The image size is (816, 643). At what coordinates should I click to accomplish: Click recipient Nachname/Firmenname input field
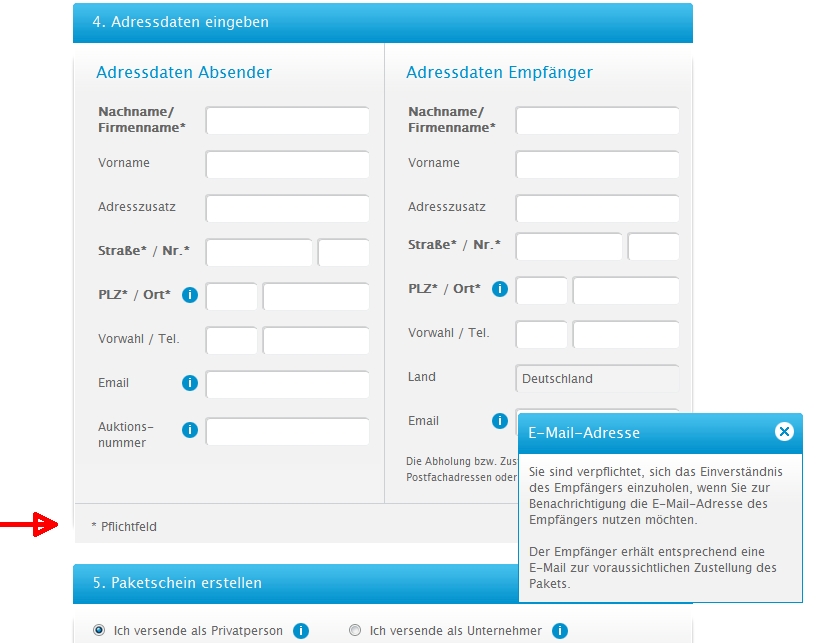pyautogui.click(x=597, y=121)
